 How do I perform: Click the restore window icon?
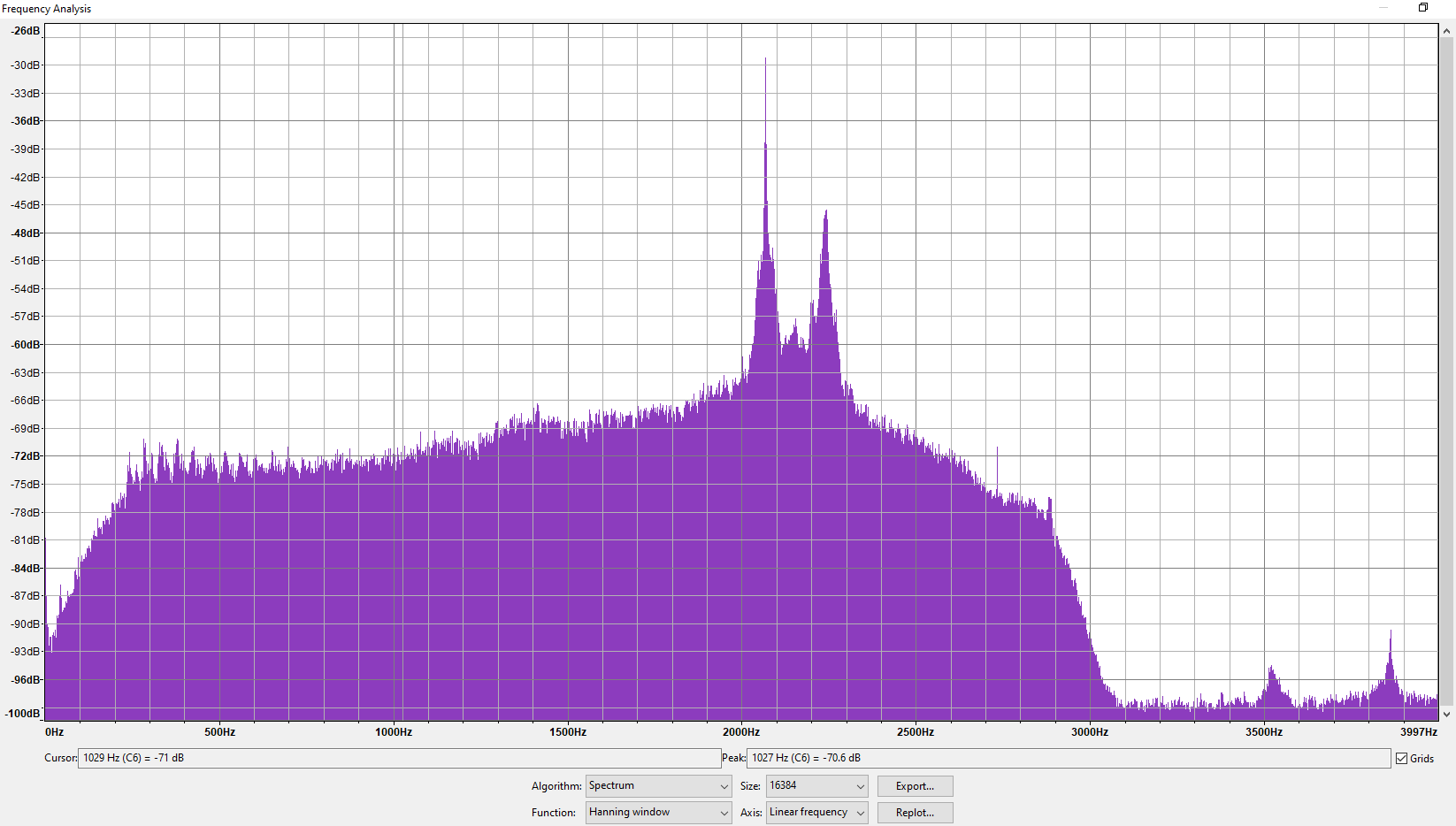(1423, 8)
